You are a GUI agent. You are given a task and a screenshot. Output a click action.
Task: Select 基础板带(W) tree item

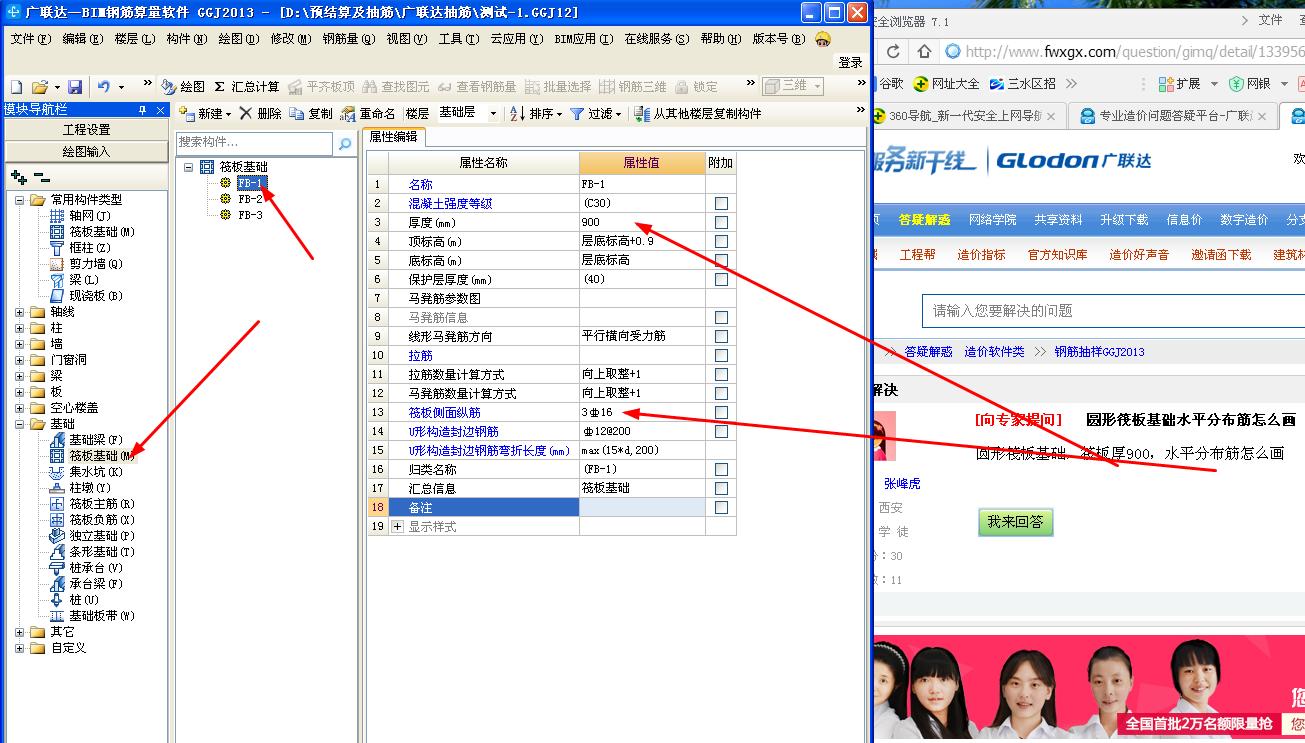[x=102, y=616]
